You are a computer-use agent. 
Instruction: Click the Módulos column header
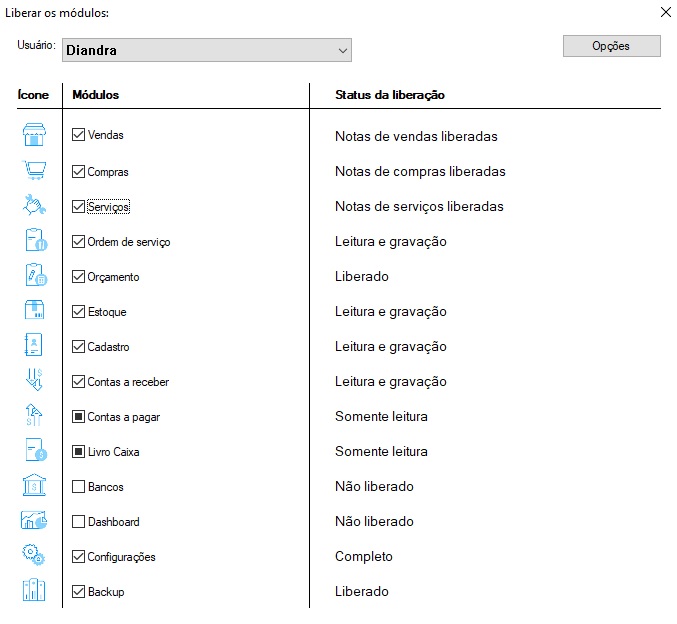pos(96,95)
